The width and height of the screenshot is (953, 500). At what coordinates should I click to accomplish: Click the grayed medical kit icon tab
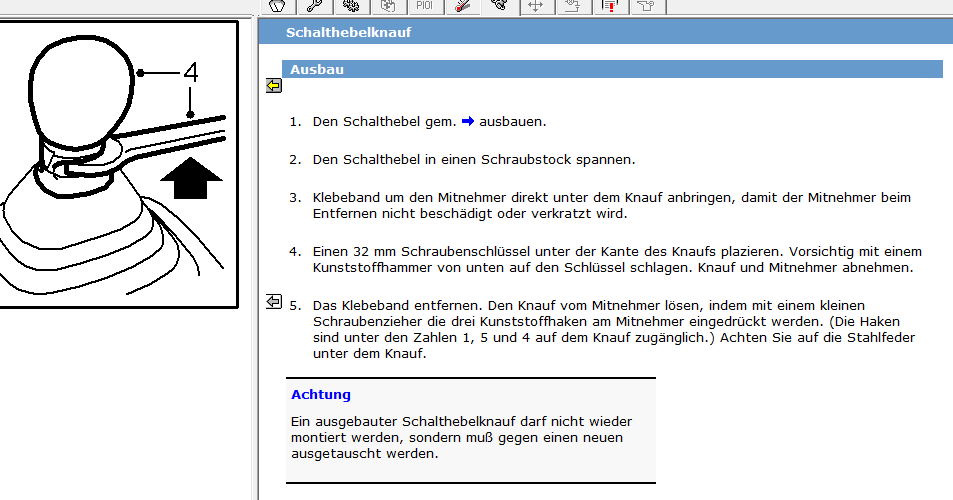tap(388, 6)
